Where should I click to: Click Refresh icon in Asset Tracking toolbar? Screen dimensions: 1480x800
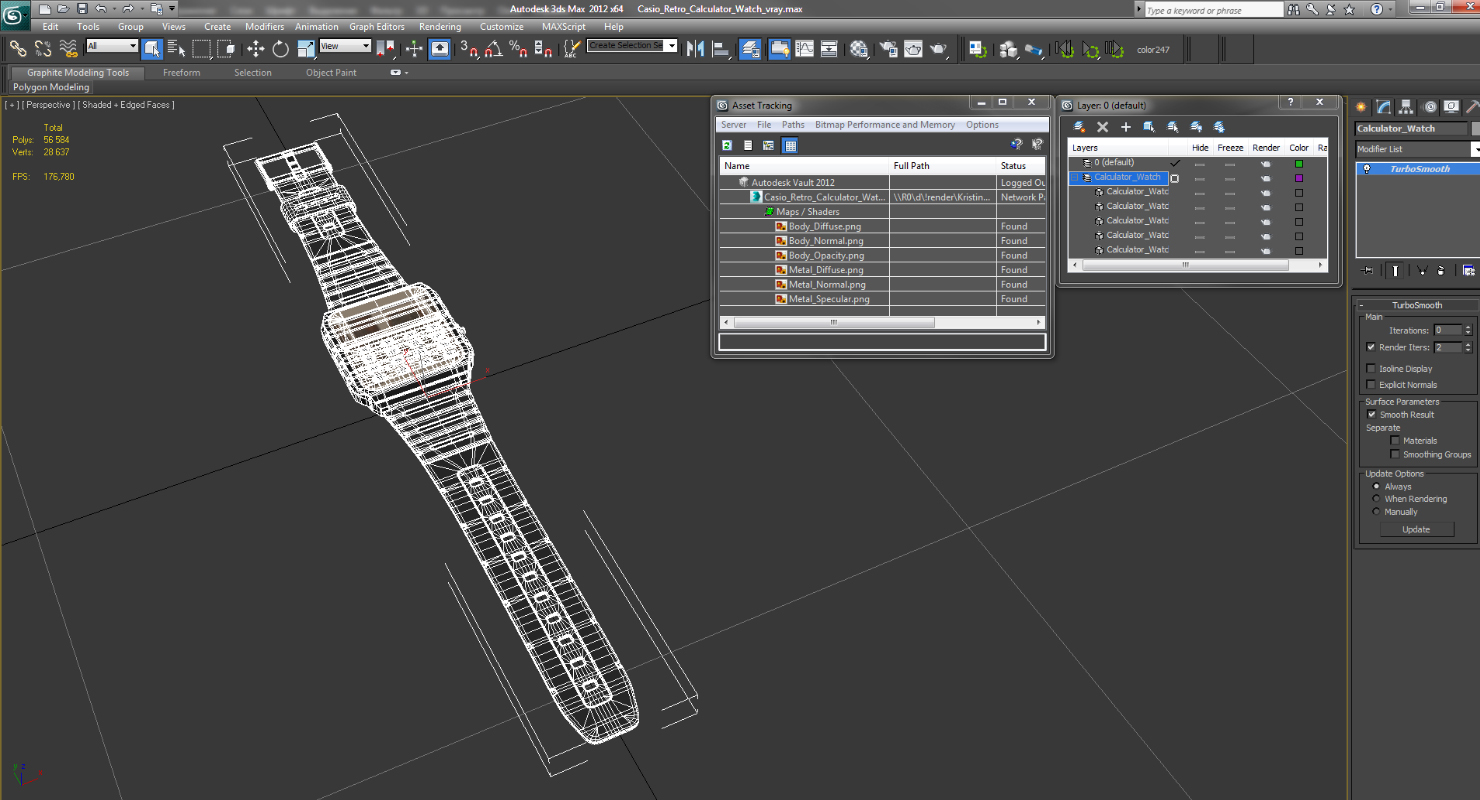pos(727,145)
